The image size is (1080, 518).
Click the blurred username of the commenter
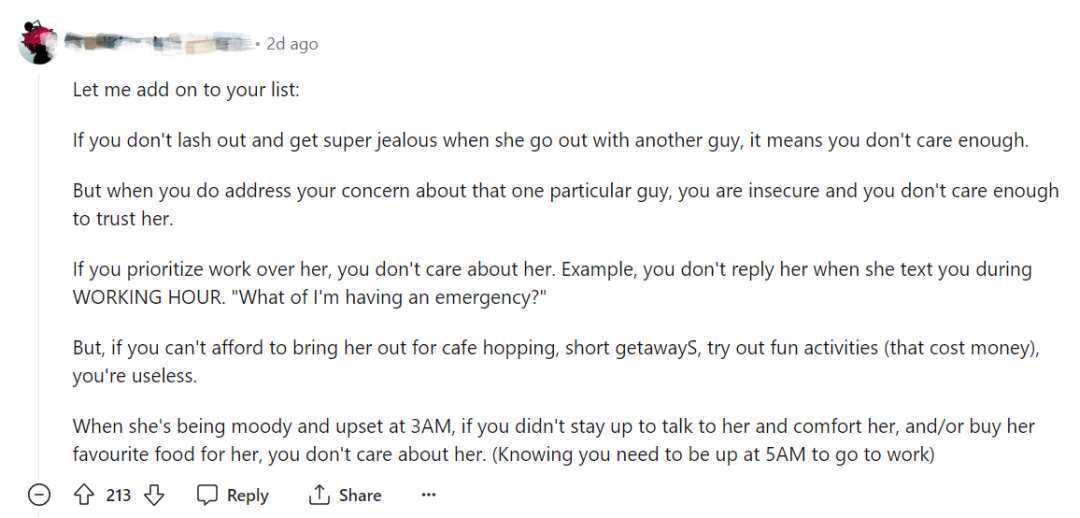click(x=158, y=43)
